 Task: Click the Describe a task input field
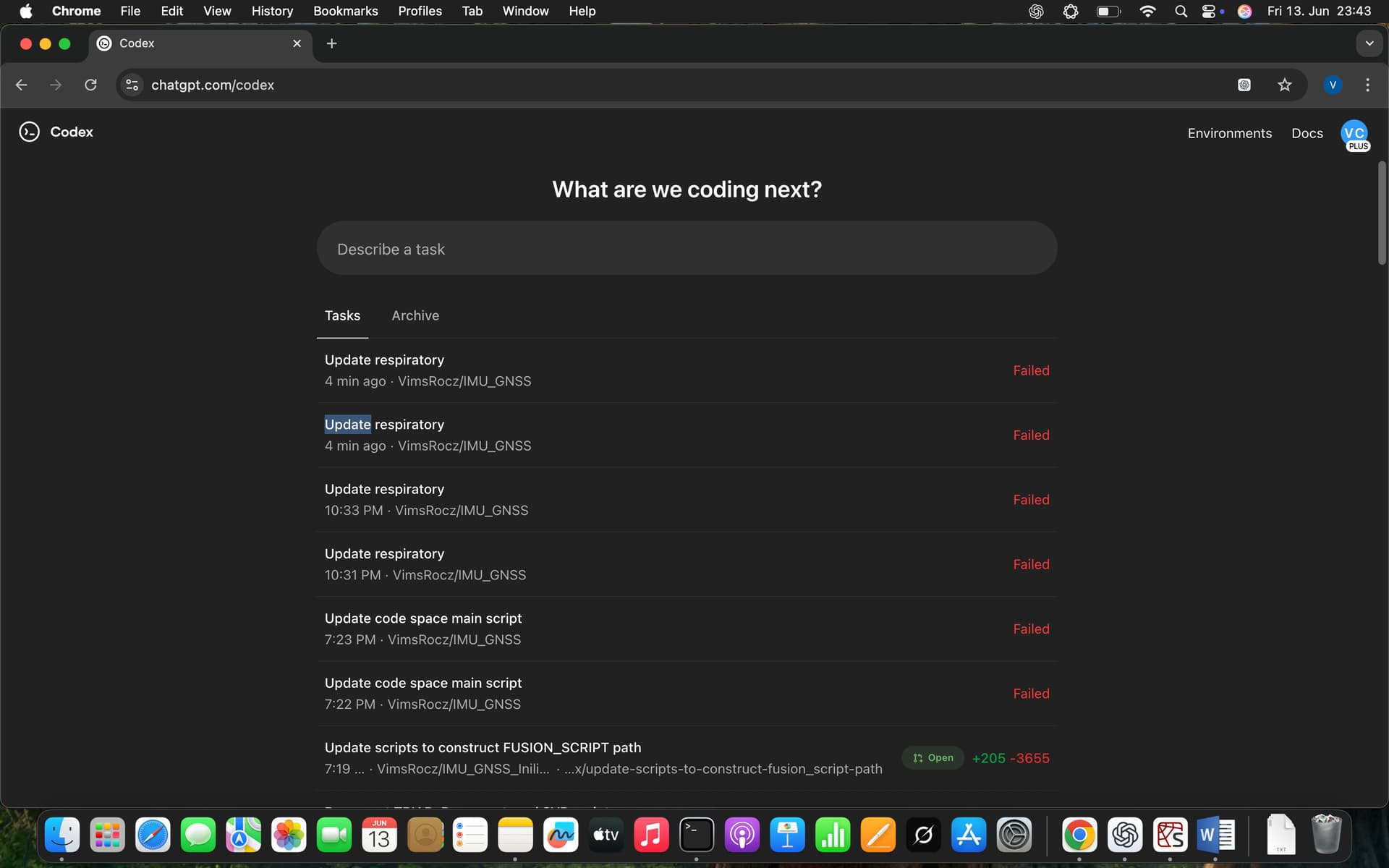coord(687,248)
